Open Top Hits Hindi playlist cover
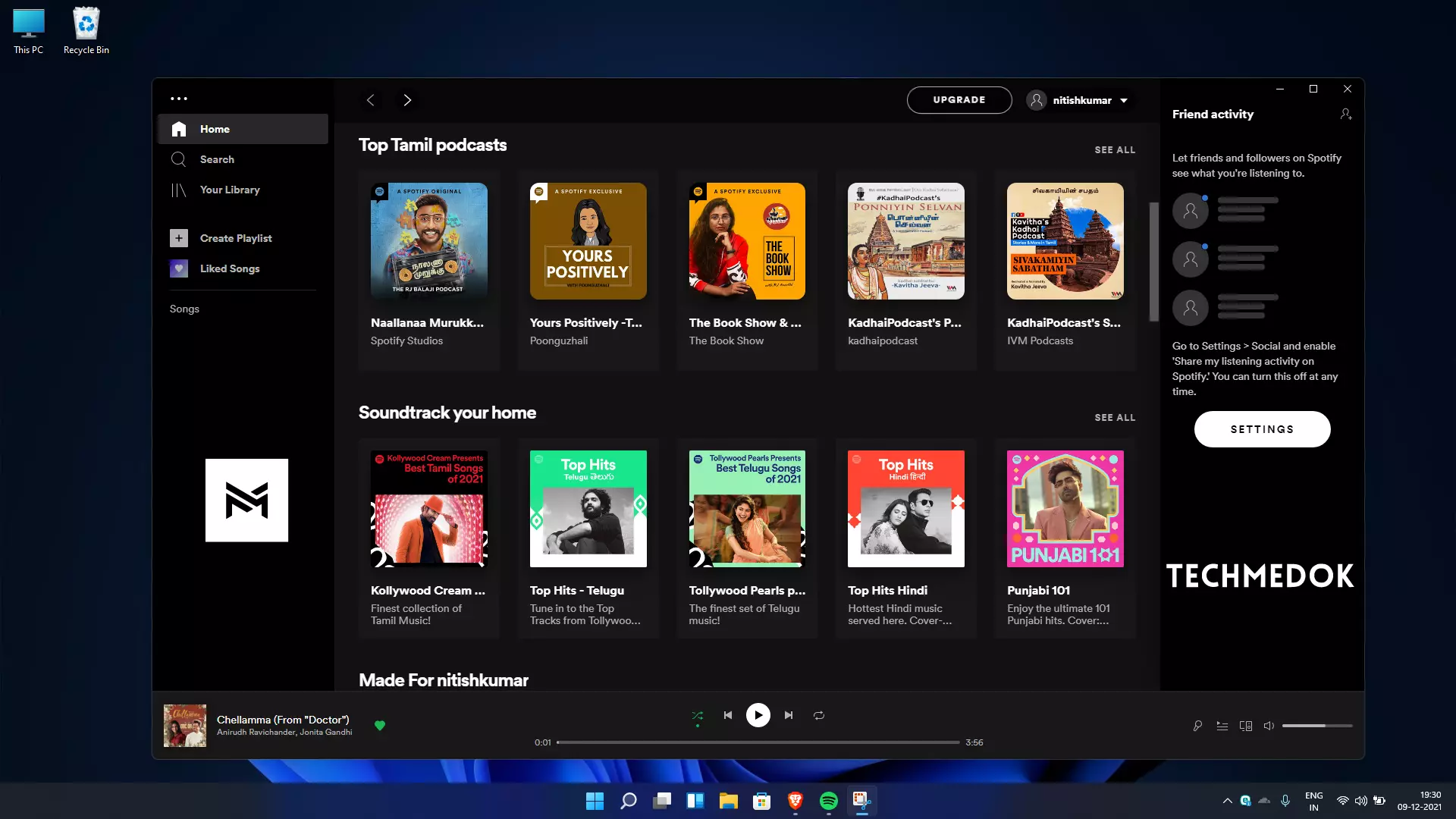The width and height of the screenshot is (1456, 819). [906, 509]
